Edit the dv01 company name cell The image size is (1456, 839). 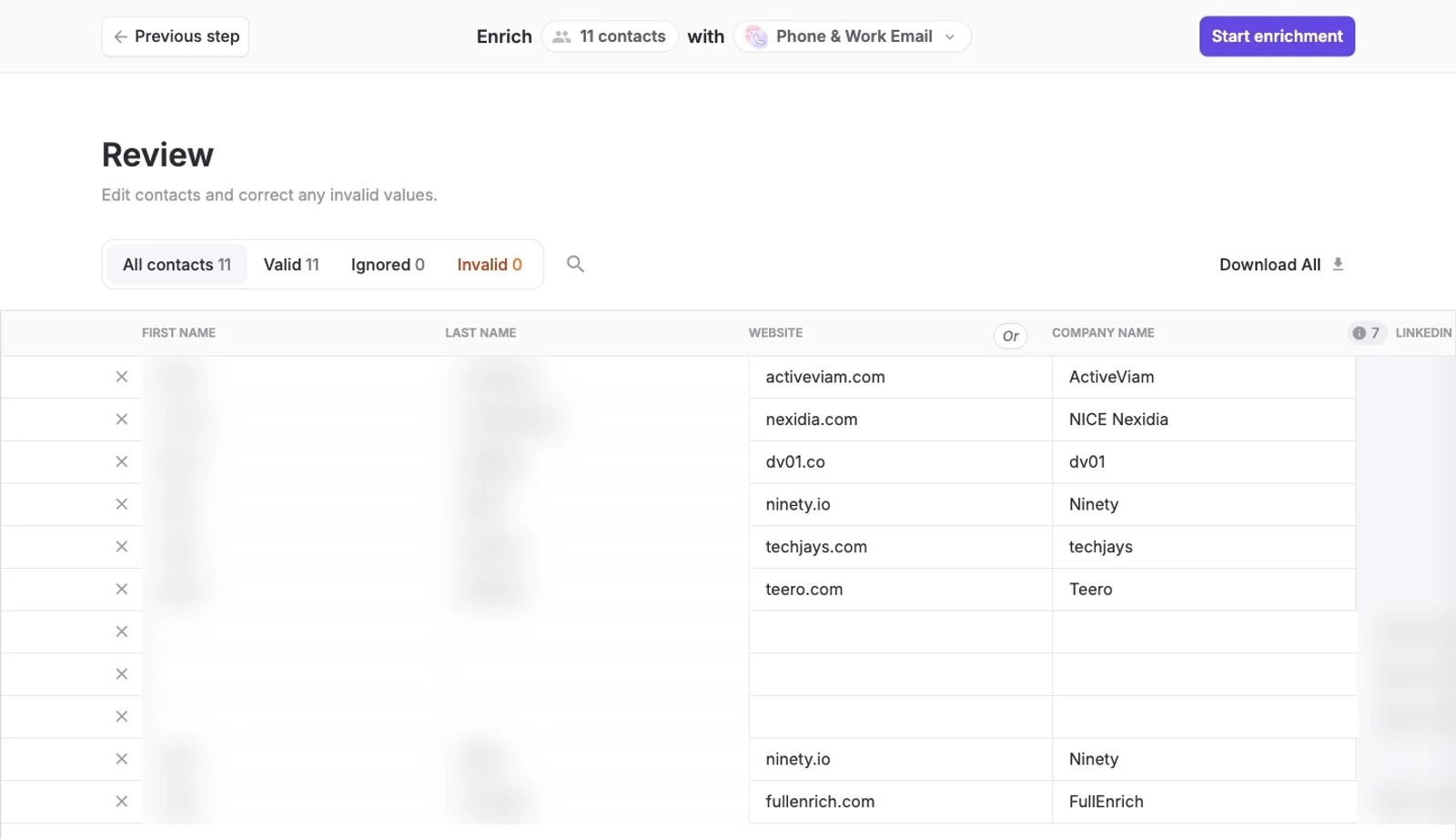tap(1204, 462)
